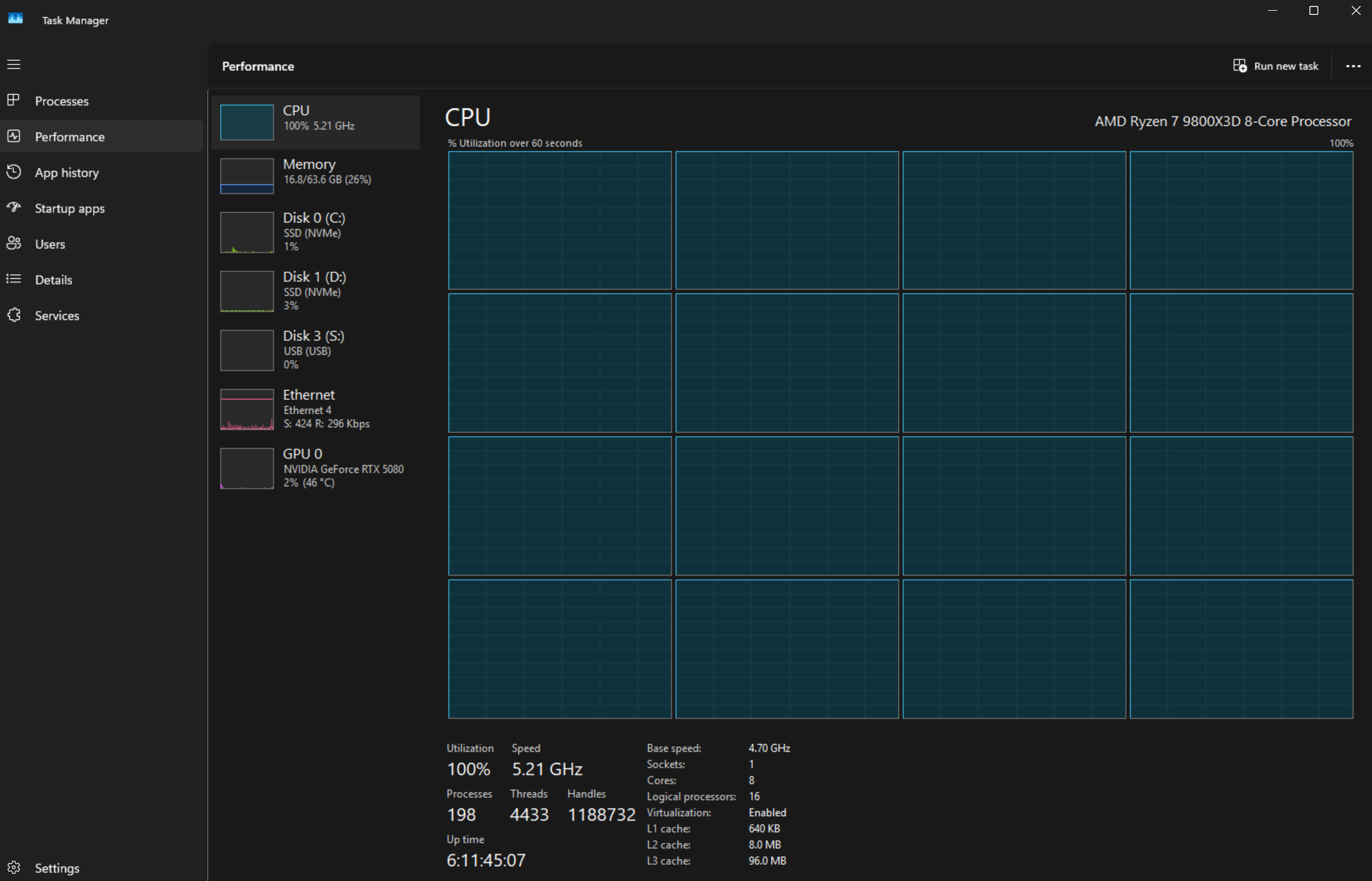Click the % Utilization over 60 seconds label
Image resolution: width=1372 pixels, height=881 pixels.
(x=515, y=143)
